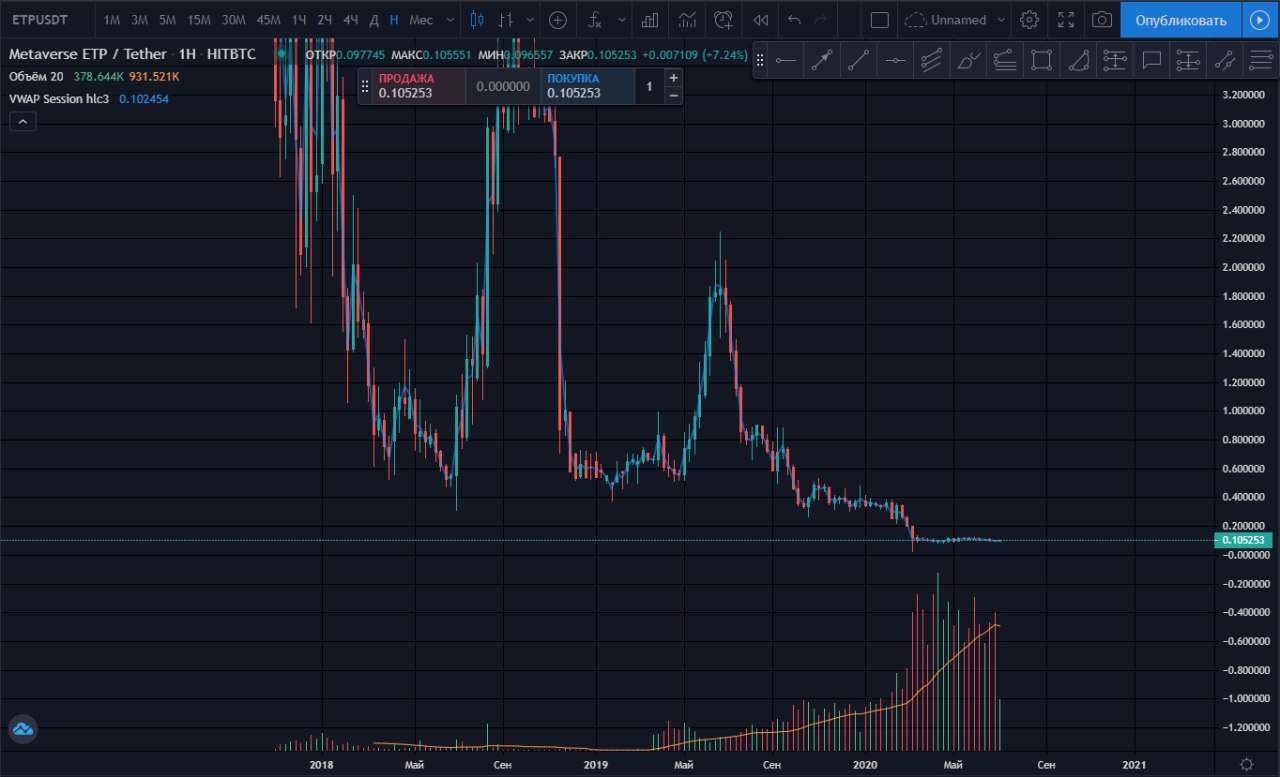Image resolution: width=1280 pixels, height=777 pixels.
Task: Select the rectangle drawing tool
Action: tap(1041, 61)
